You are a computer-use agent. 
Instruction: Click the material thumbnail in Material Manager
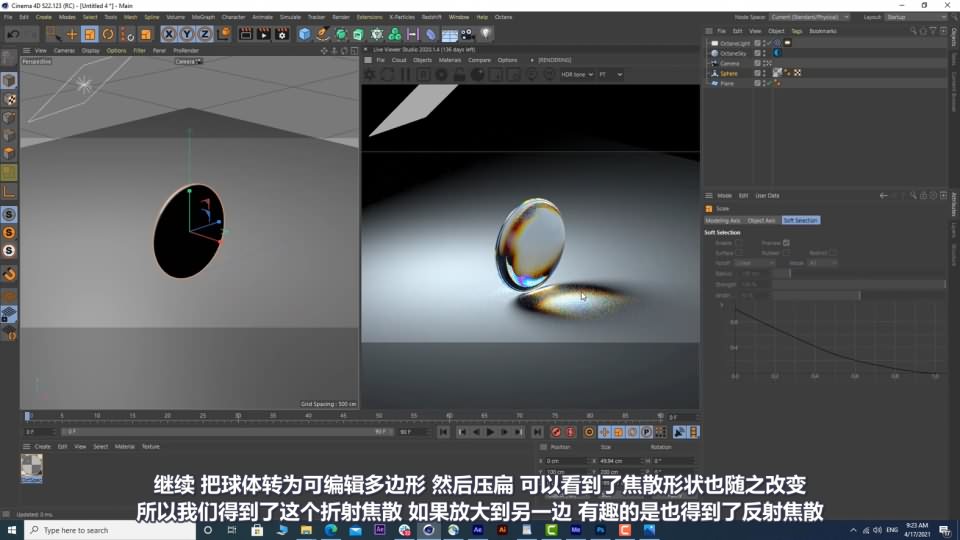pos(32,466)
